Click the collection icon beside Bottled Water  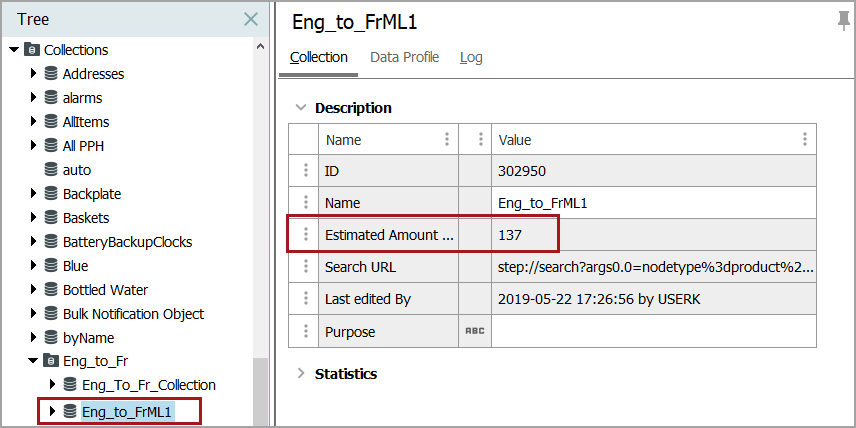coord(50,290)
